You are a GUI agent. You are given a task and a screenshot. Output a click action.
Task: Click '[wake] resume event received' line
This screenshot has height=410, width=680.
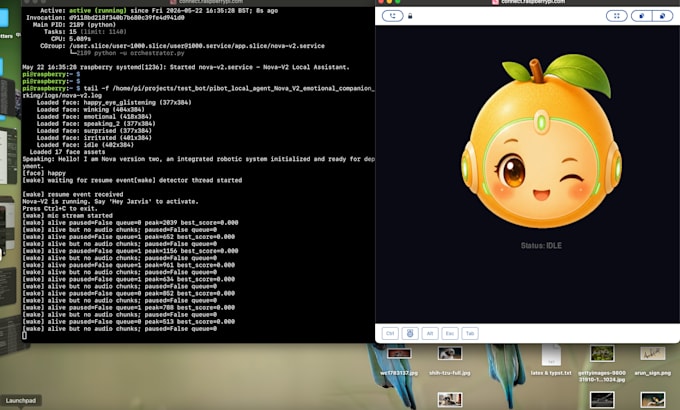(x=72, y=194)
